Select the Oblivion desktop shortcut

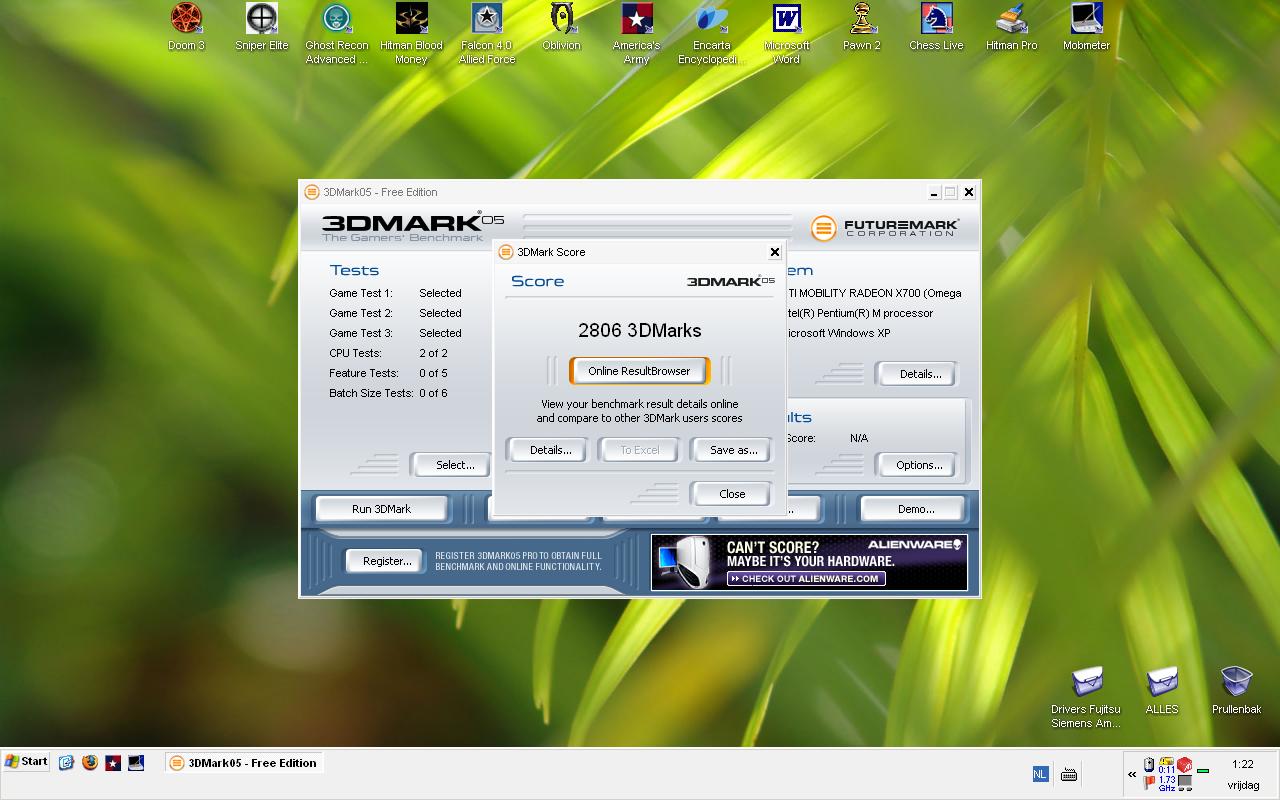pos(562,27)
